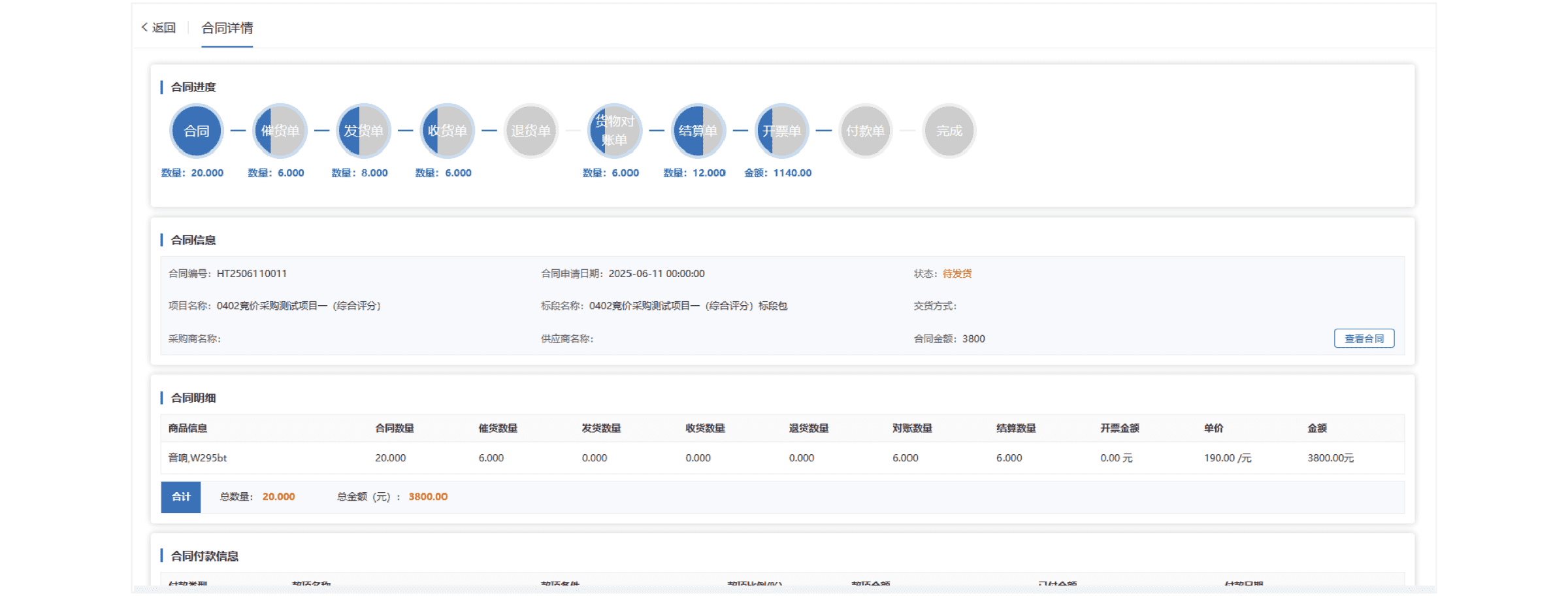Select the 催货单 progress step

(280, 131)
